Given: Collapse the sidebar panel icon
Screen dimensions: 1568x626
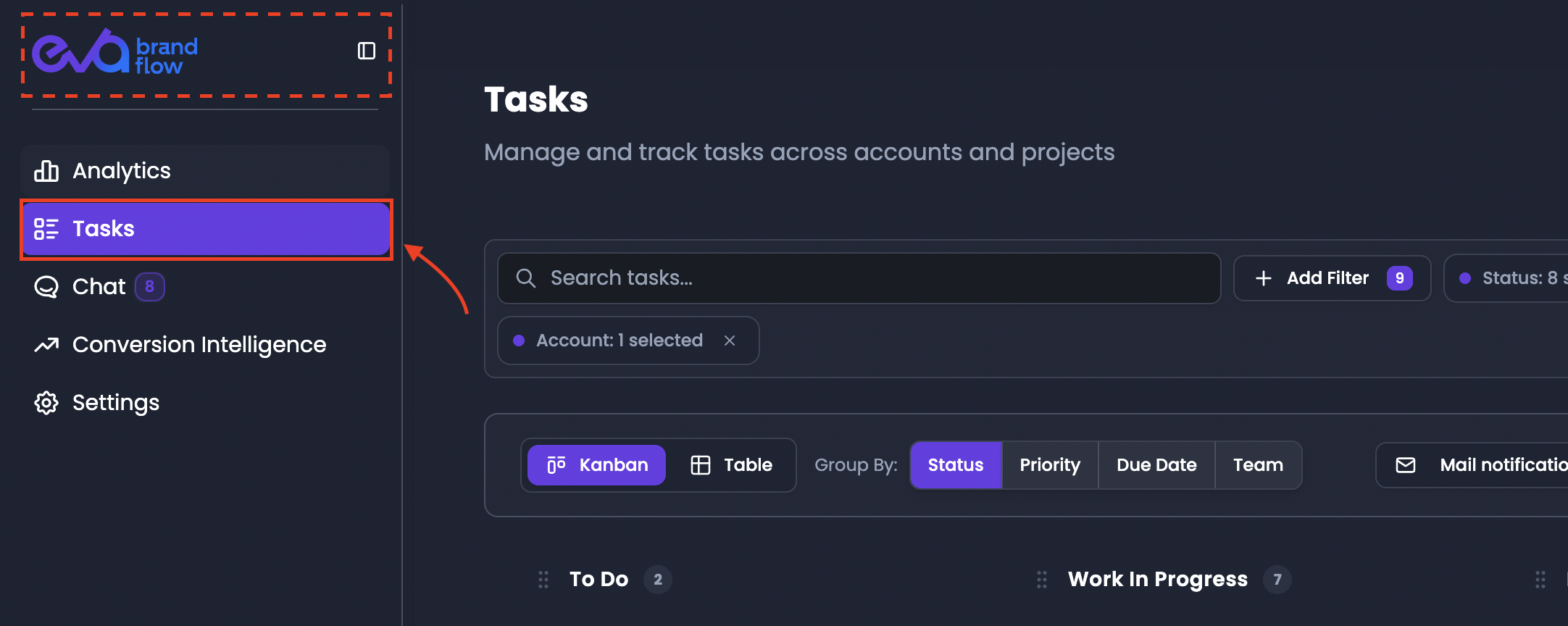Looking at the screenshot, I should coord(367,51).
